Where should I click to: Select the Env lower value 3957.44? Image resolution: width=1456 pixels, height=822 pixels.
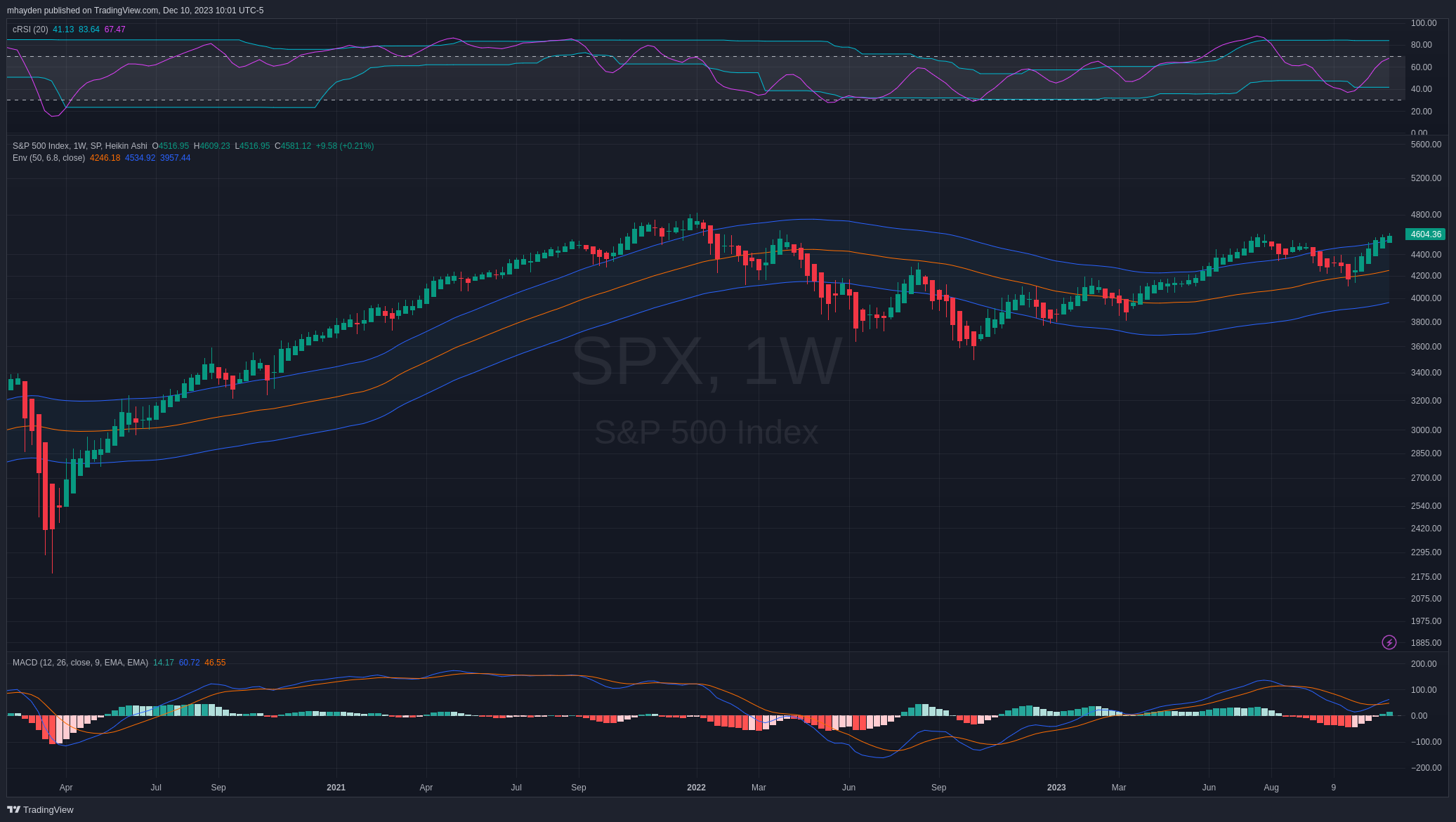pyautogui.click(x=175, y=158)
